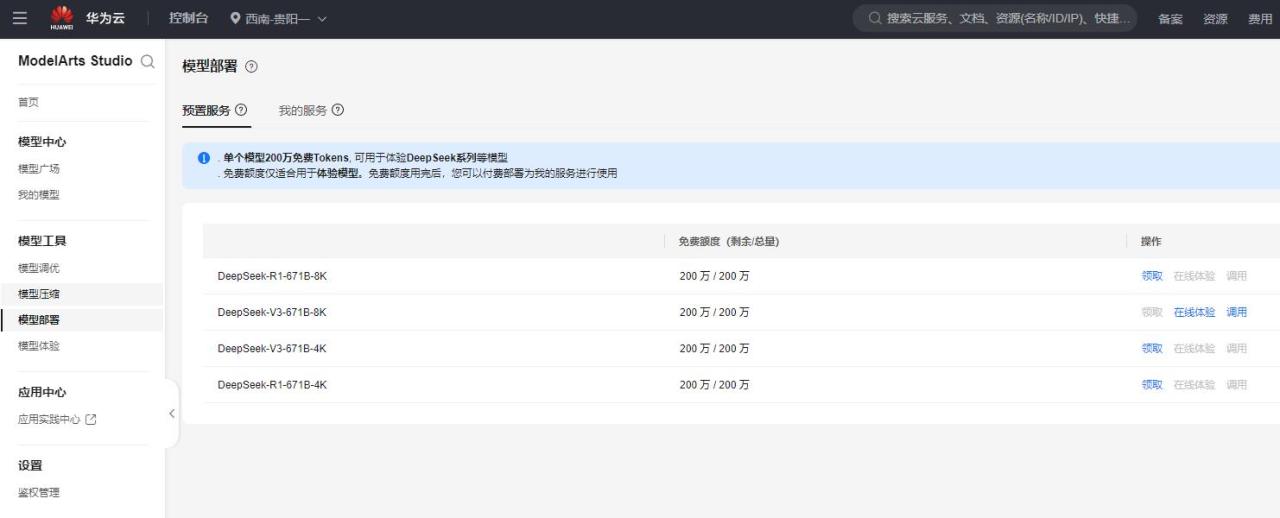Open 我的模型 in the sidebar
1280x518 pixels.
tap(39, 194)
